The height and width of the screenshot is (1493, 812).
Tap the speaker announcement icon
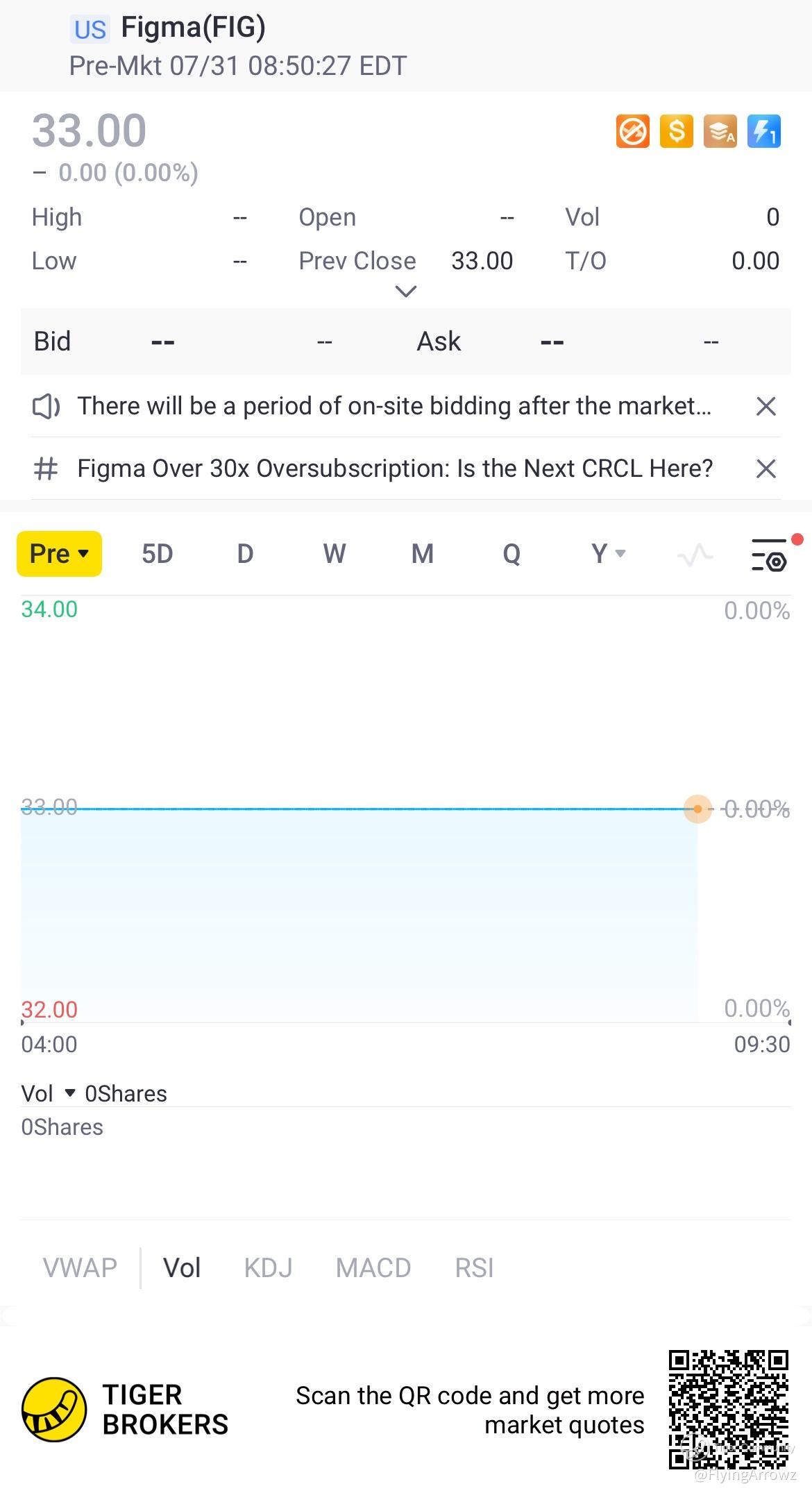pyautogui.click(x=46, y=406)
